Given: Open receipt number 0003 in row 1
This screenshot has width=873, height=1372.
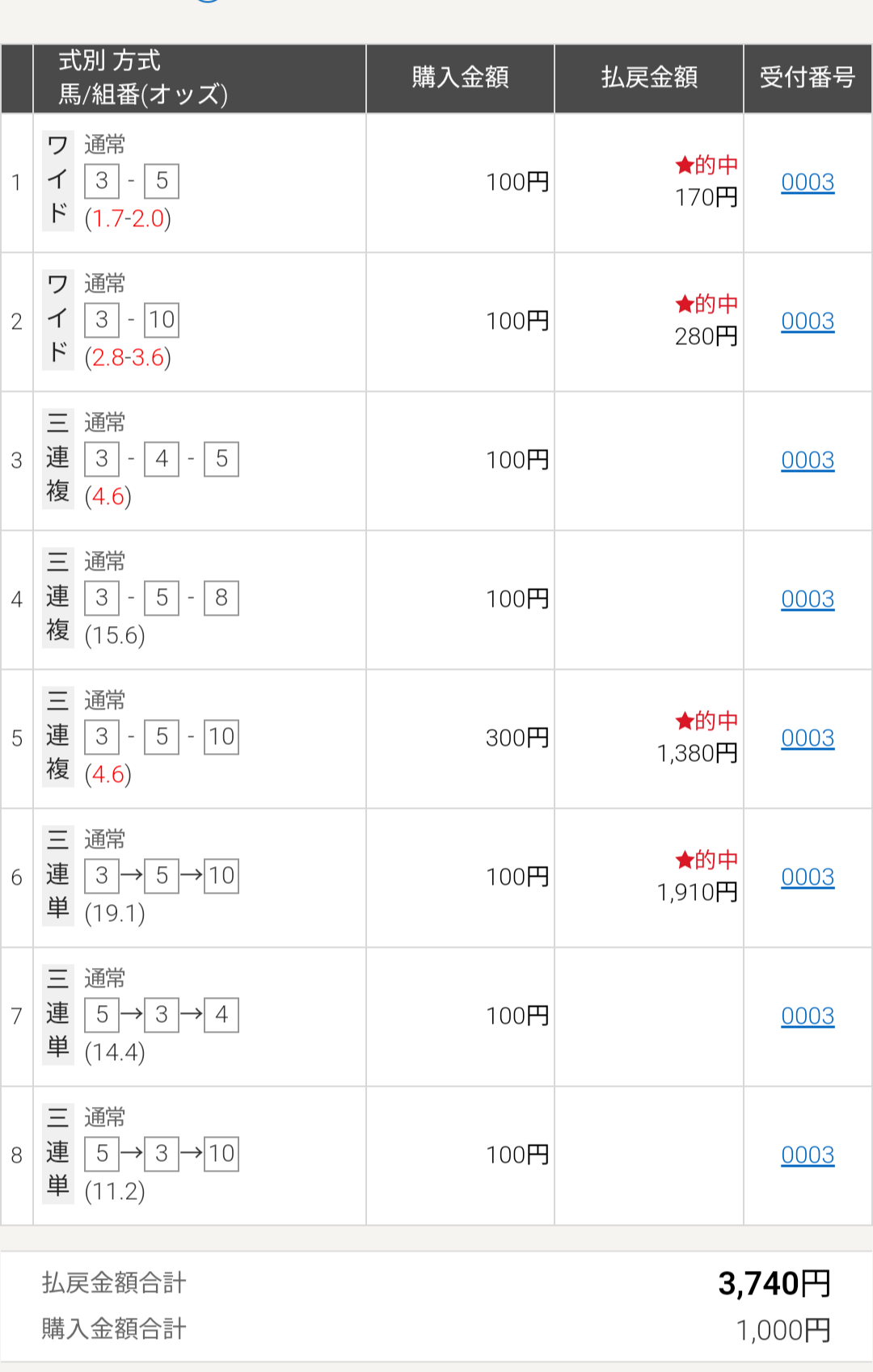Looking at the screenshot, I should tap(808, 183).
